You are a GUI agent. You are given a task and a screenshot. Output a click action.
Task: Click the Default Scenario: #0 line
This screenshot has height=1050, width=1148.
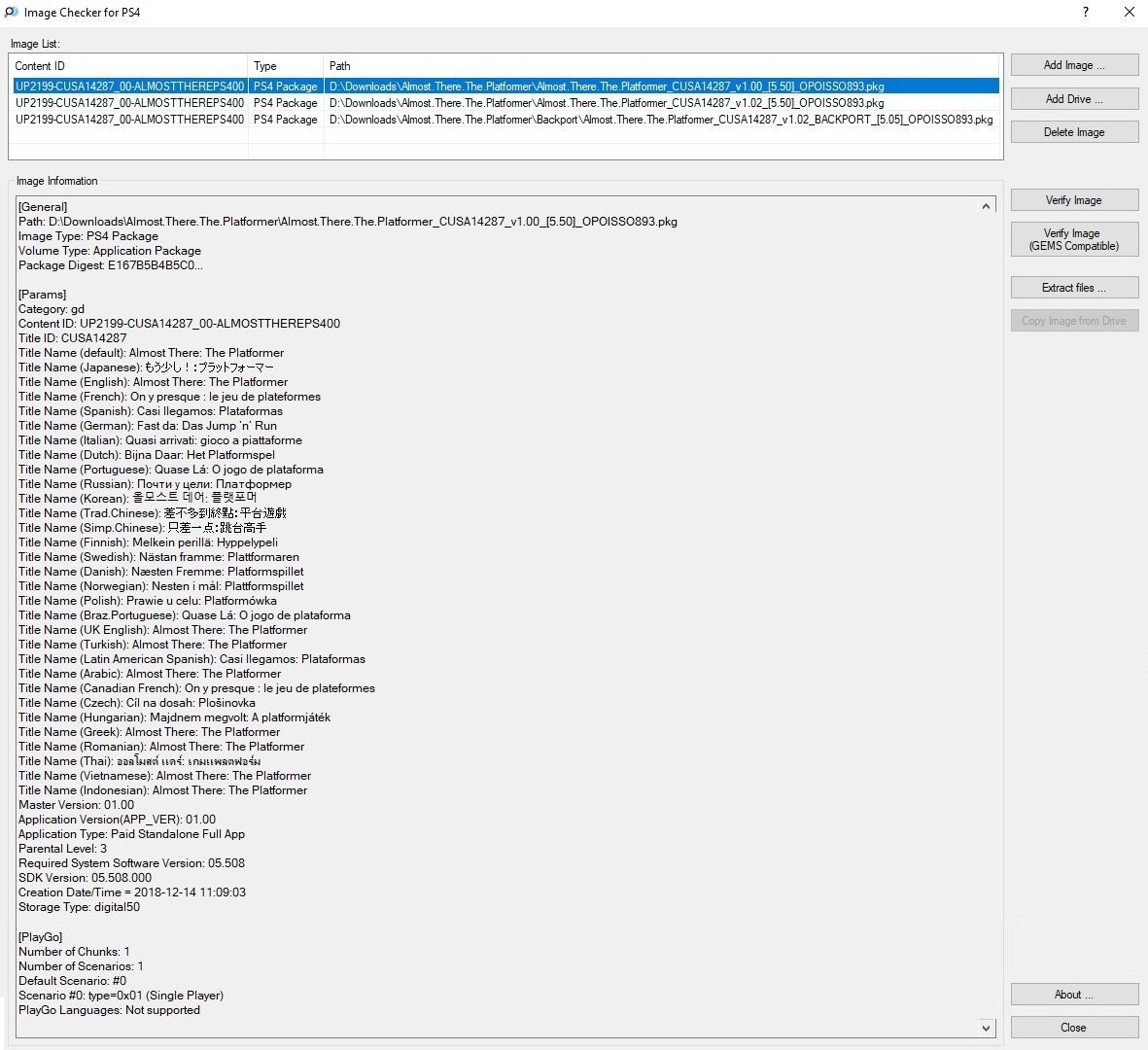[73, 981]
